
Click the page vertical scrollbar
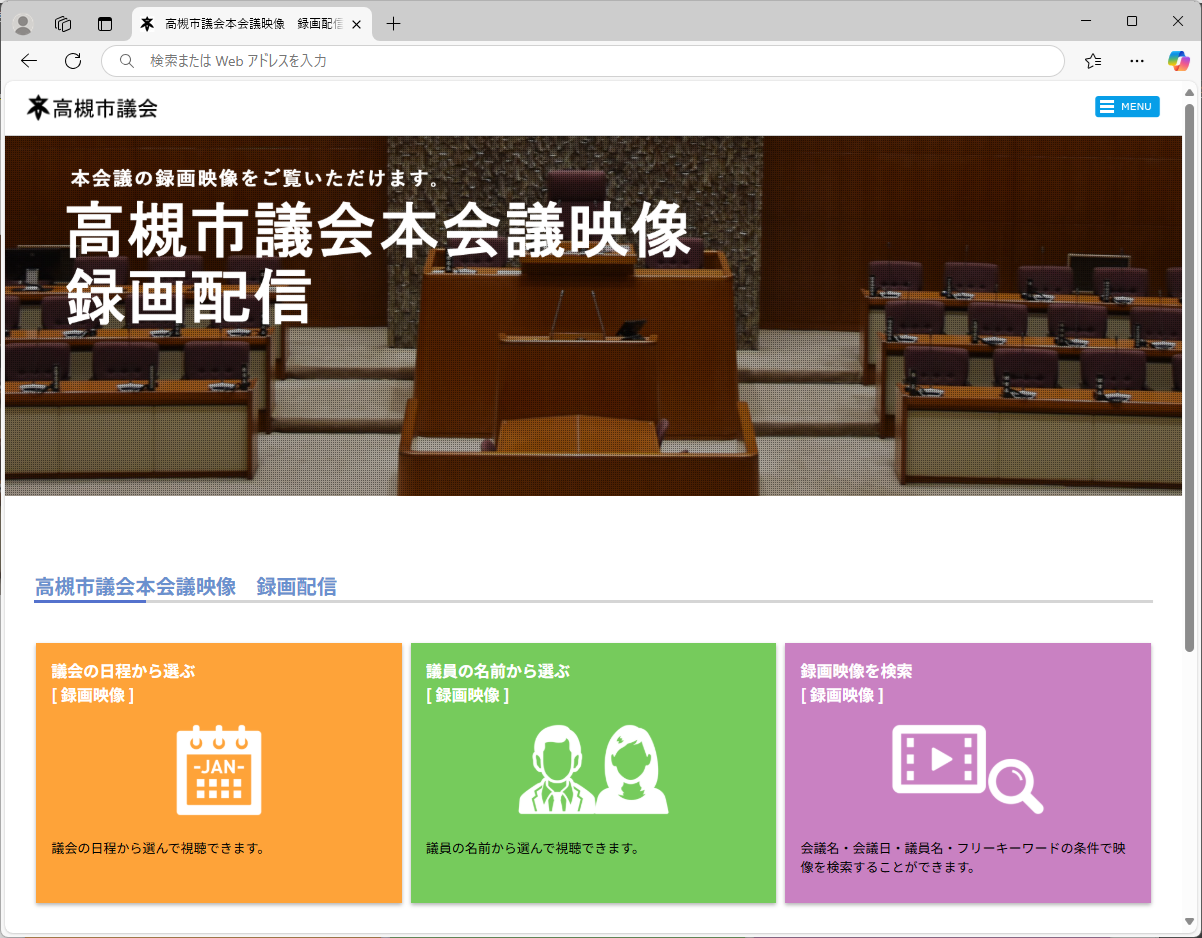pyautogui.click(x=1189, y=377)
